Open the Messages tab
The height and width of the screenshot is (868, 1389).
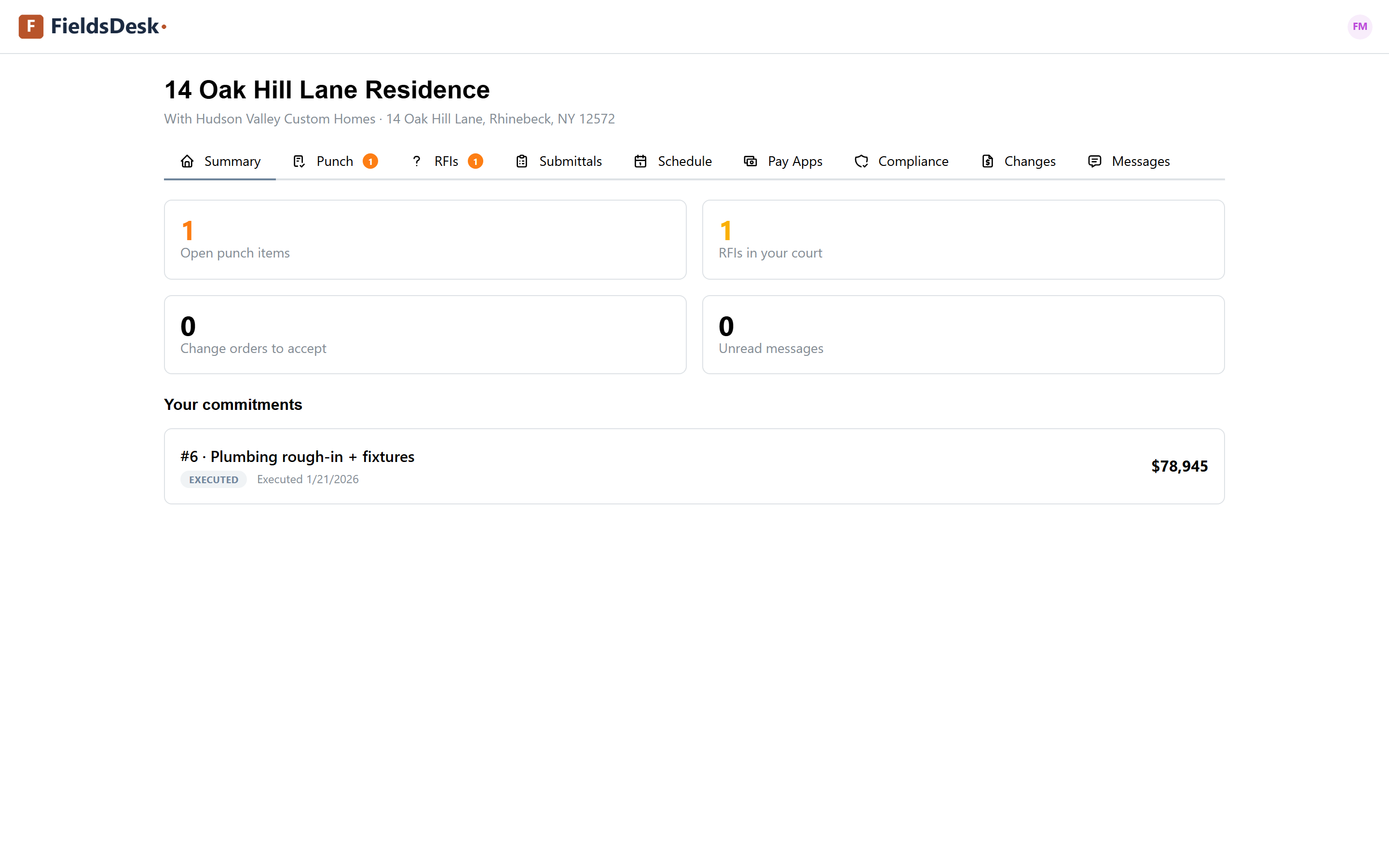pyautogui.click(x=1129, y=162)
